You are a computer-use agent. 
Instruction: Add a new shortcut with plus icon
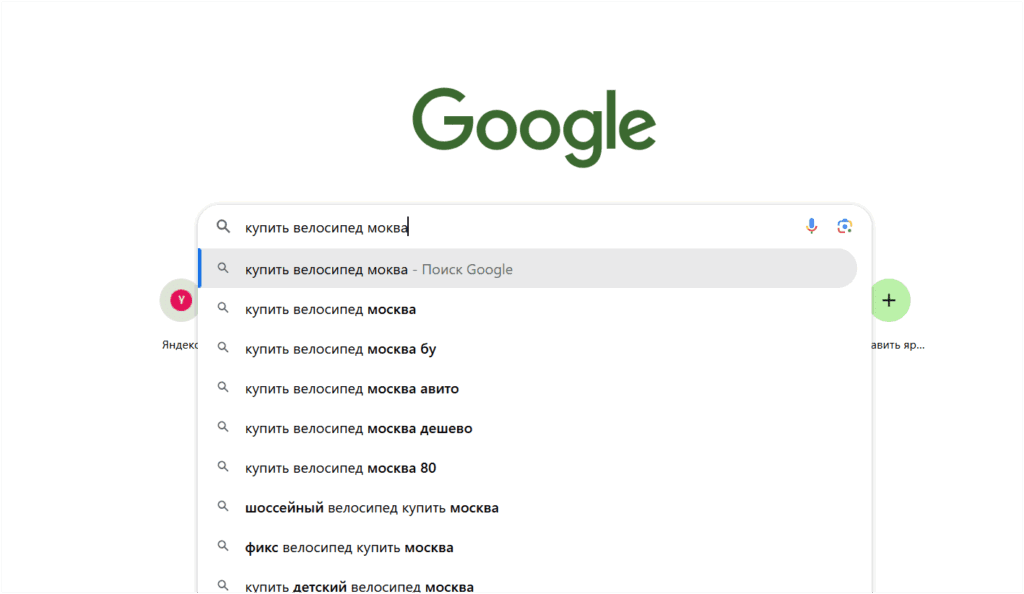point(889,300)
